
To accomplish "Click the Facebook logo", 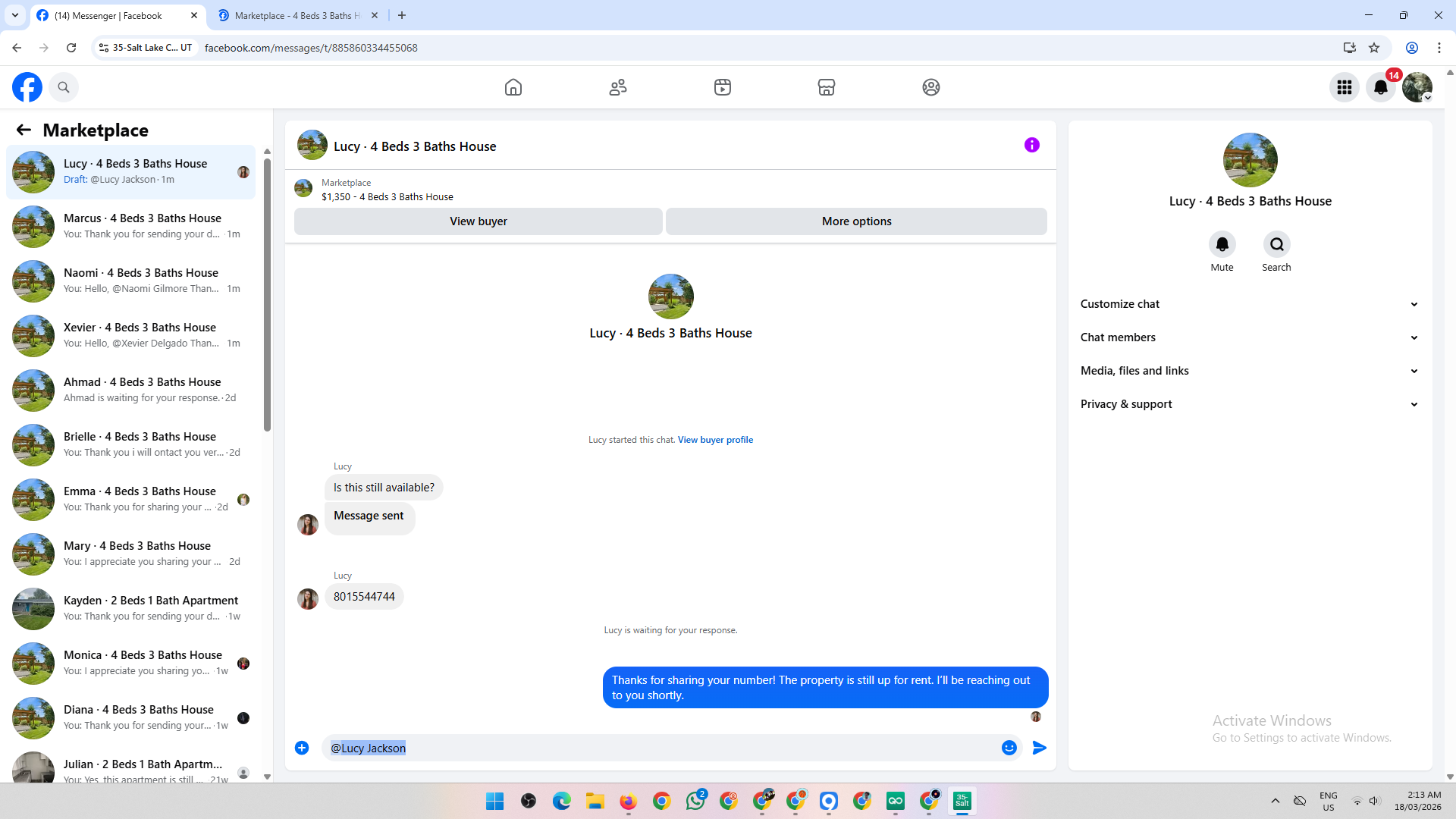I will tap(27, 87).
